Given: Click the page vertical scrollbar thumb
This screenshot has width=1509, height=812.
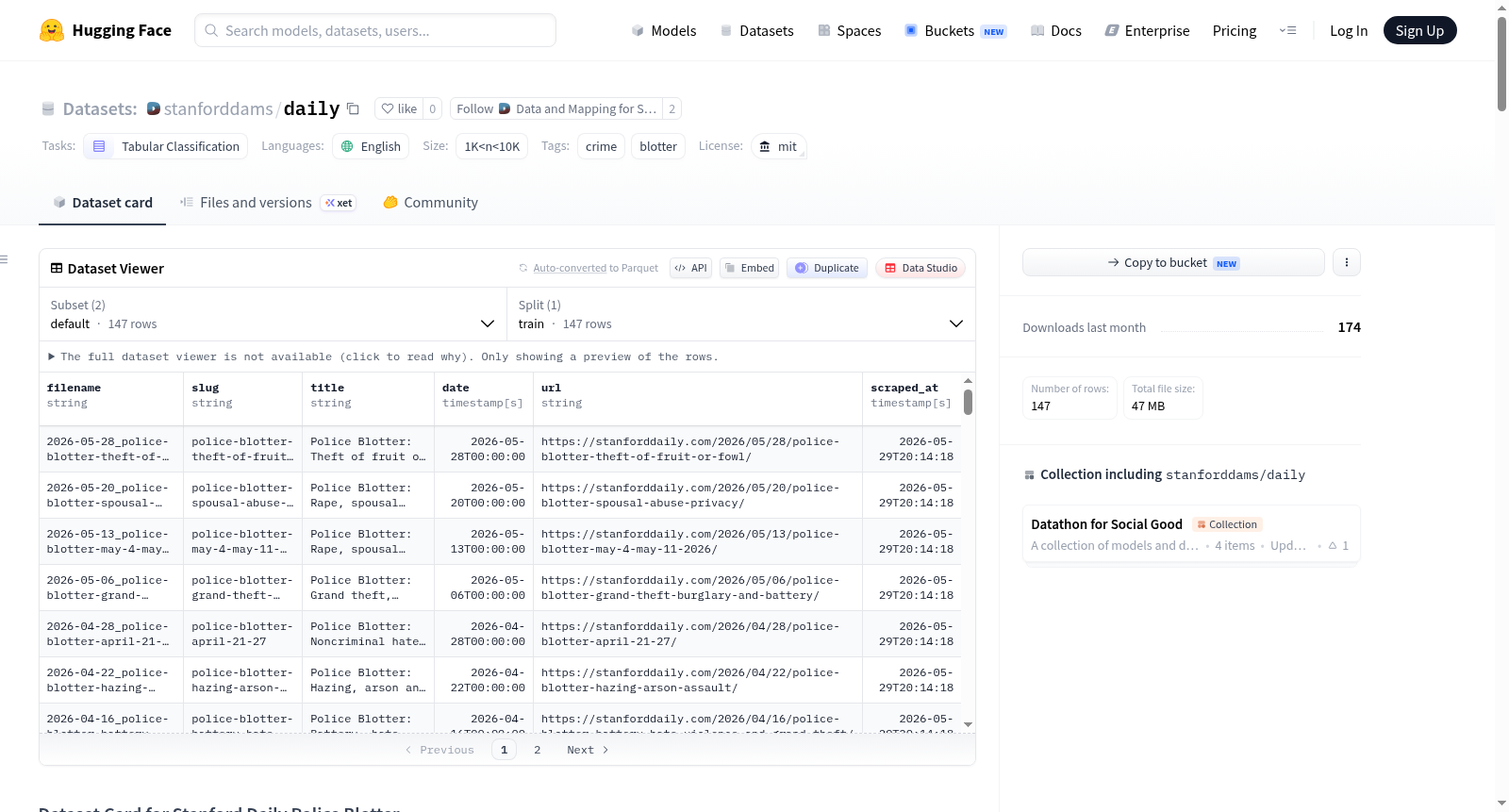Looking at the screenshot, I should click(1501, 64).
